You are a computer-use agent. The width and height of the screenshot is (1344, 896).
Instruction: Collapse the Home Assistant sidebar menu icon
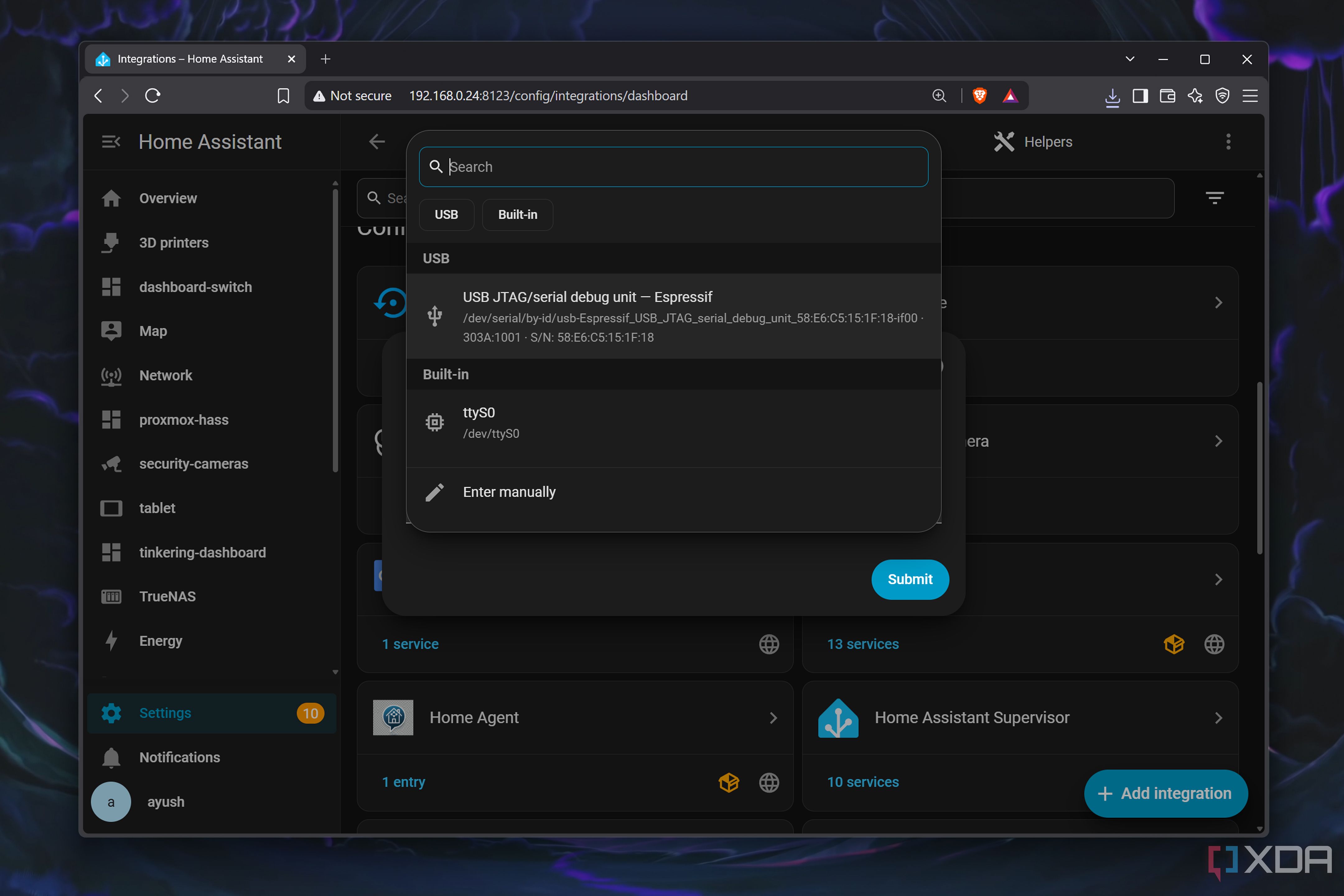pos(111,142)
